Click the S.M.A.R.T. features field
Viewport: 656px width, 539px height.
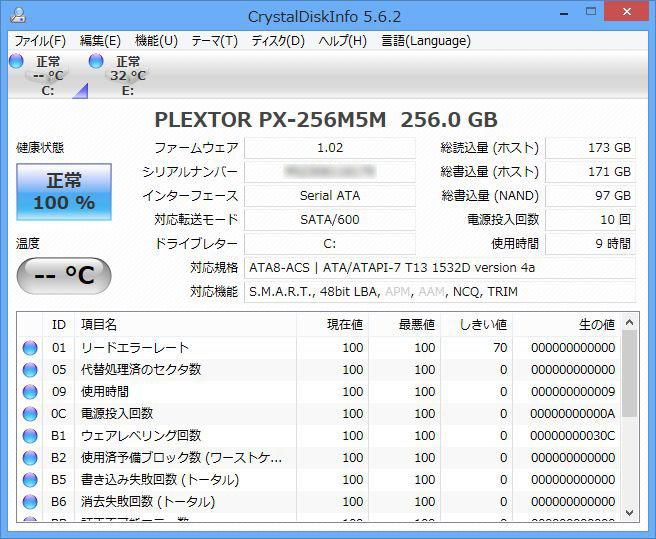pyautogui.click(x=440, y=292)
